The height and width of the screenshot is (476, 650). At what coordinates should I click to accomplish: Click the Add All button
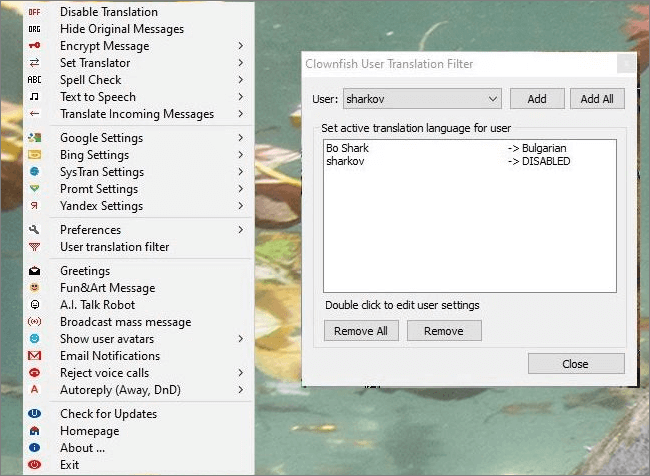pyautogui.click(x=597, y=99)
